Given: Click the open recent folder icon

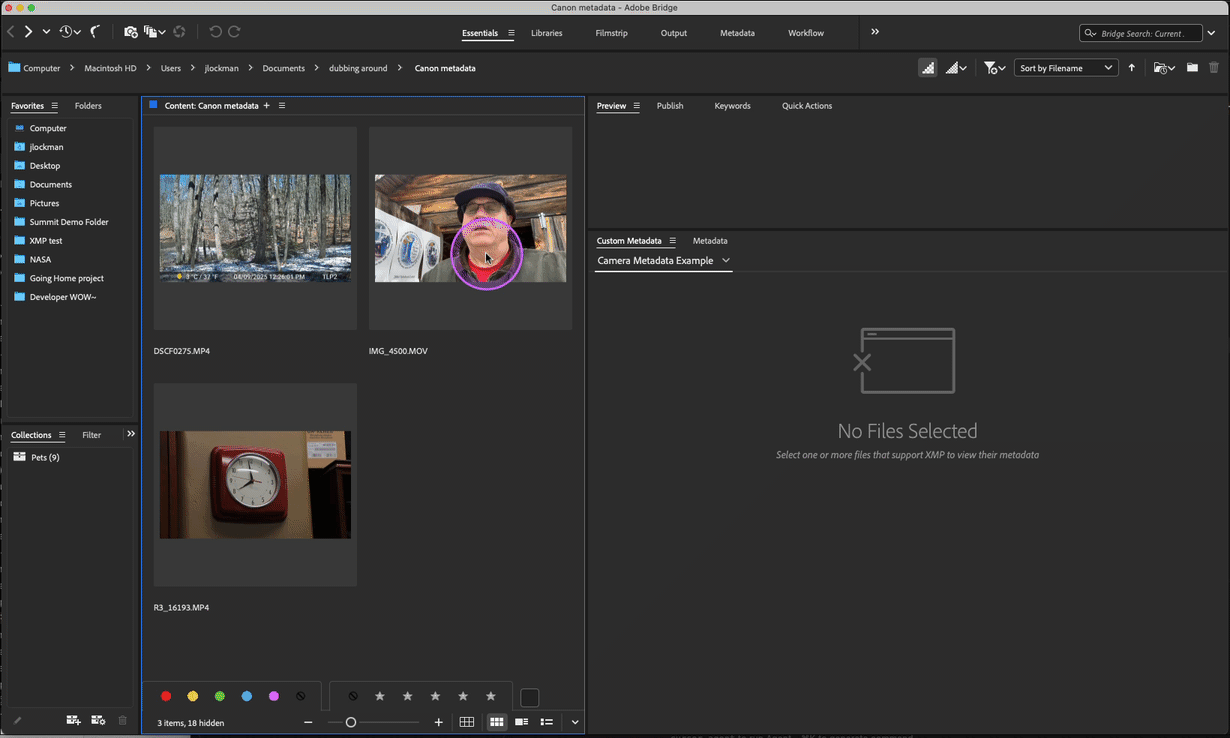Looking at the screenshot, I should coord(1162,68).
